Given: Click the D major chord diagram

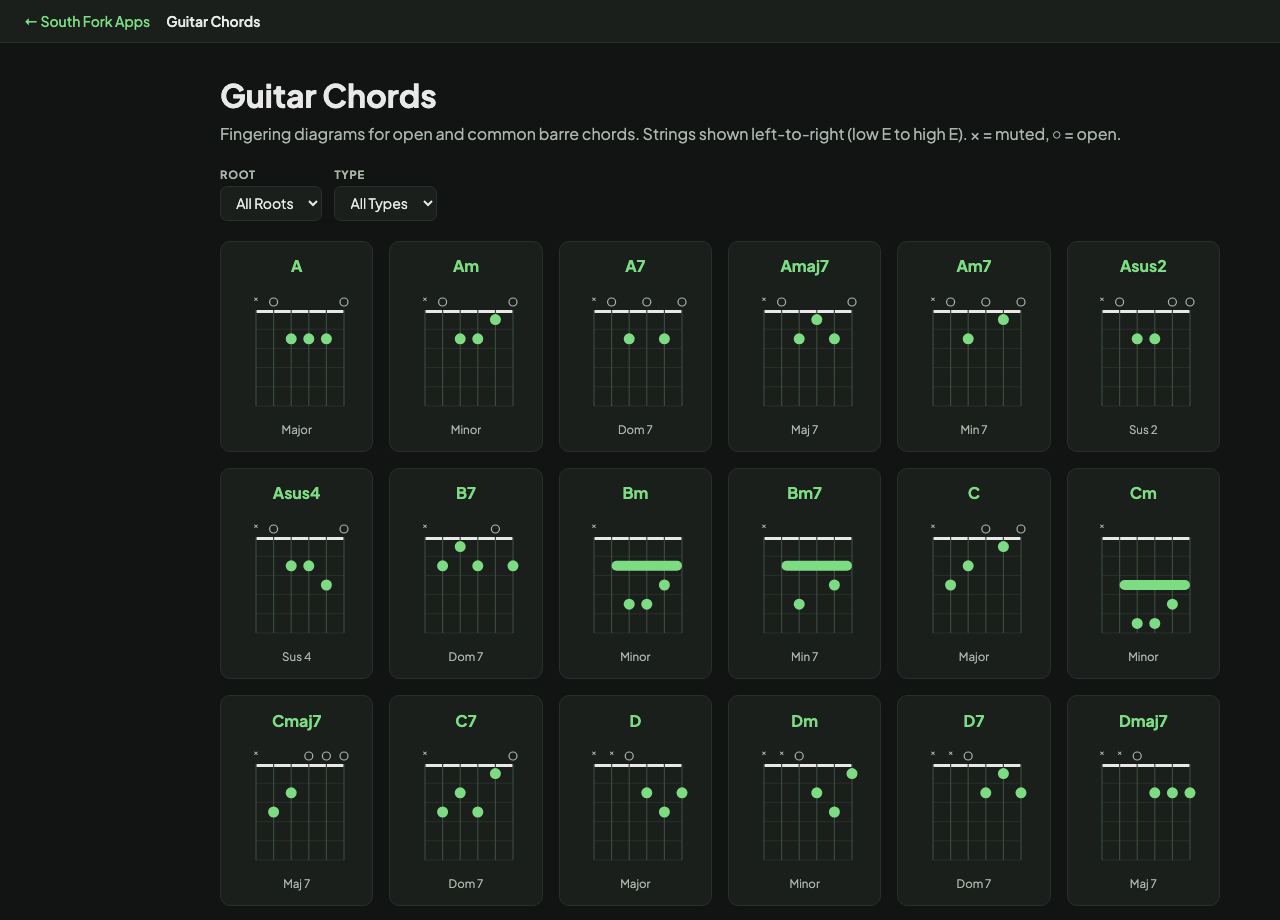Looking at the screenshot, I should click(x=635, y=800).
